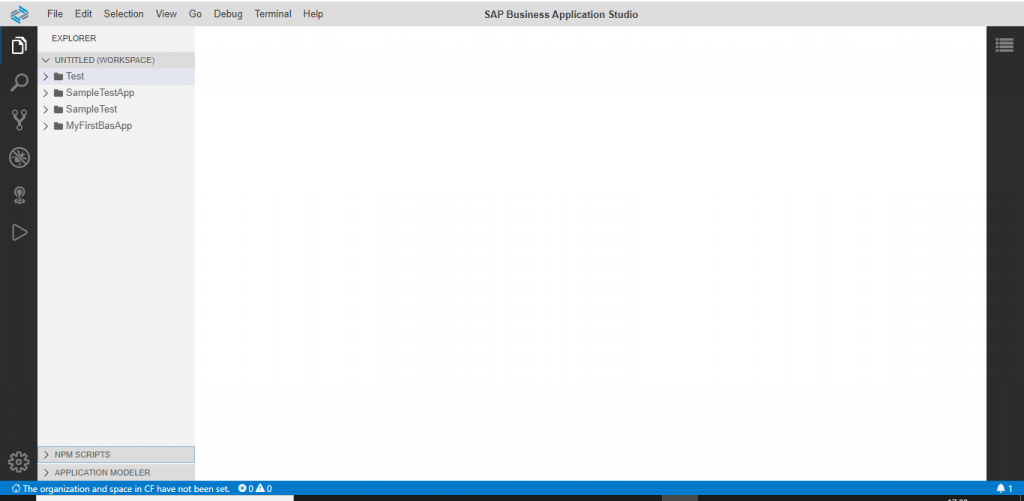
Task: Open the Help menu
Action: click(313, 14)
